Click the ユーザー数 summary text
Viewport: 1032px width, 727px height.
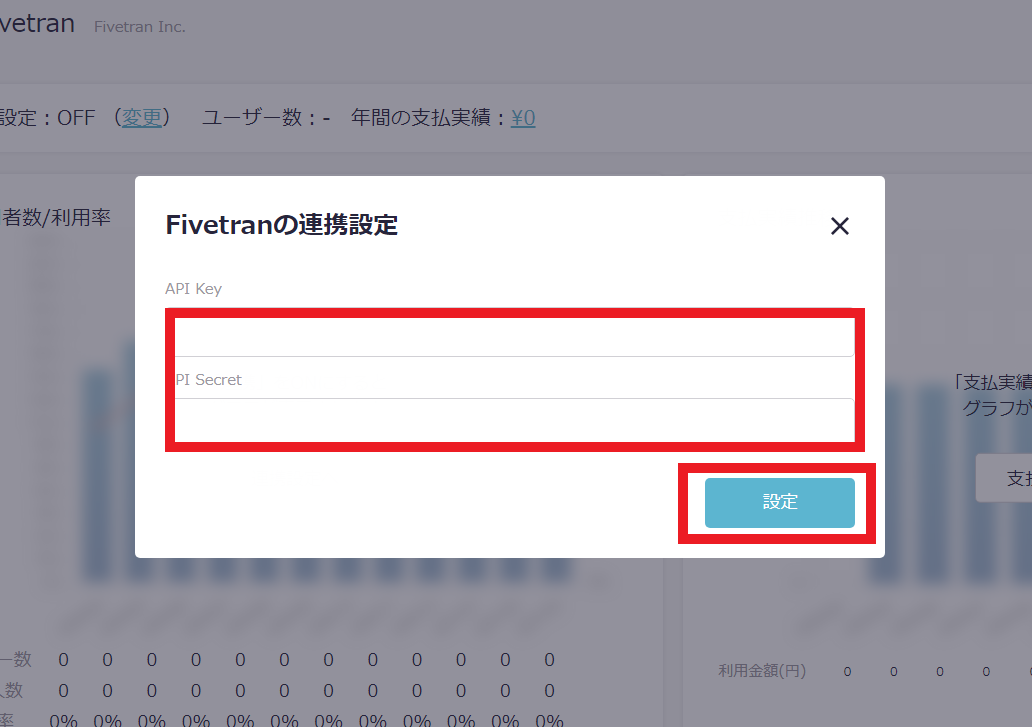tap(265, 118)
